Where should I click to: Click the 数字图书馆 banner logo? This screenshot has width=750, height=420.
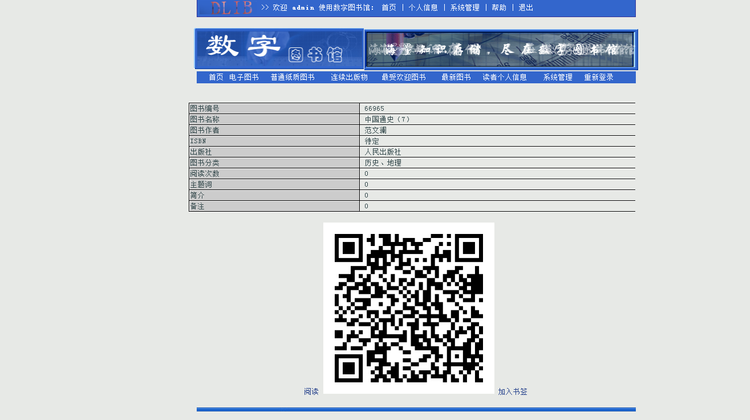pos(279,49)
